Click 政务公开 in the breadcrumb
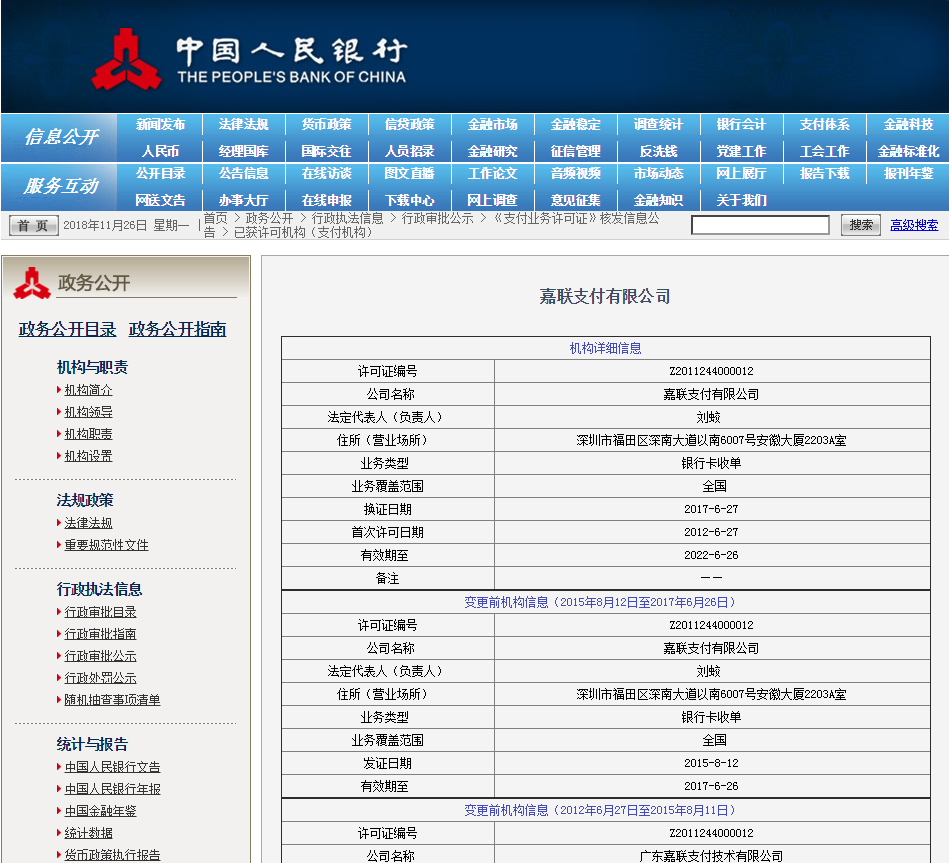Screen dimensions: 949x863 pyautogui.click(x=269, y=218)
